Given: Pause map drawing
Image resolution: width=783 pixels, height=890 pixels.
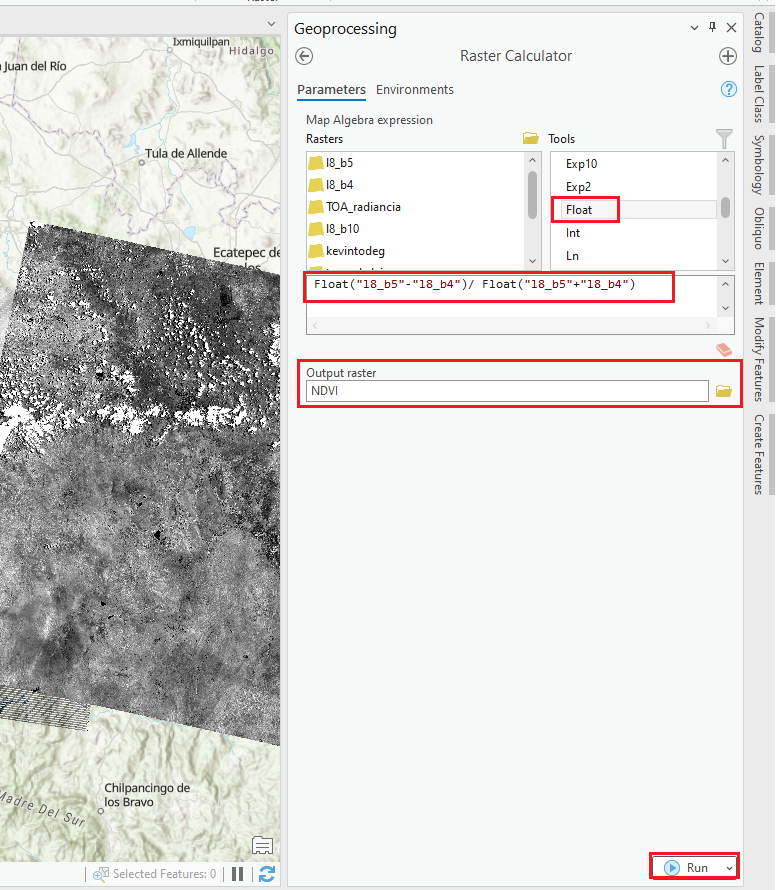Looking at the screenshot, I should [238, 874].
